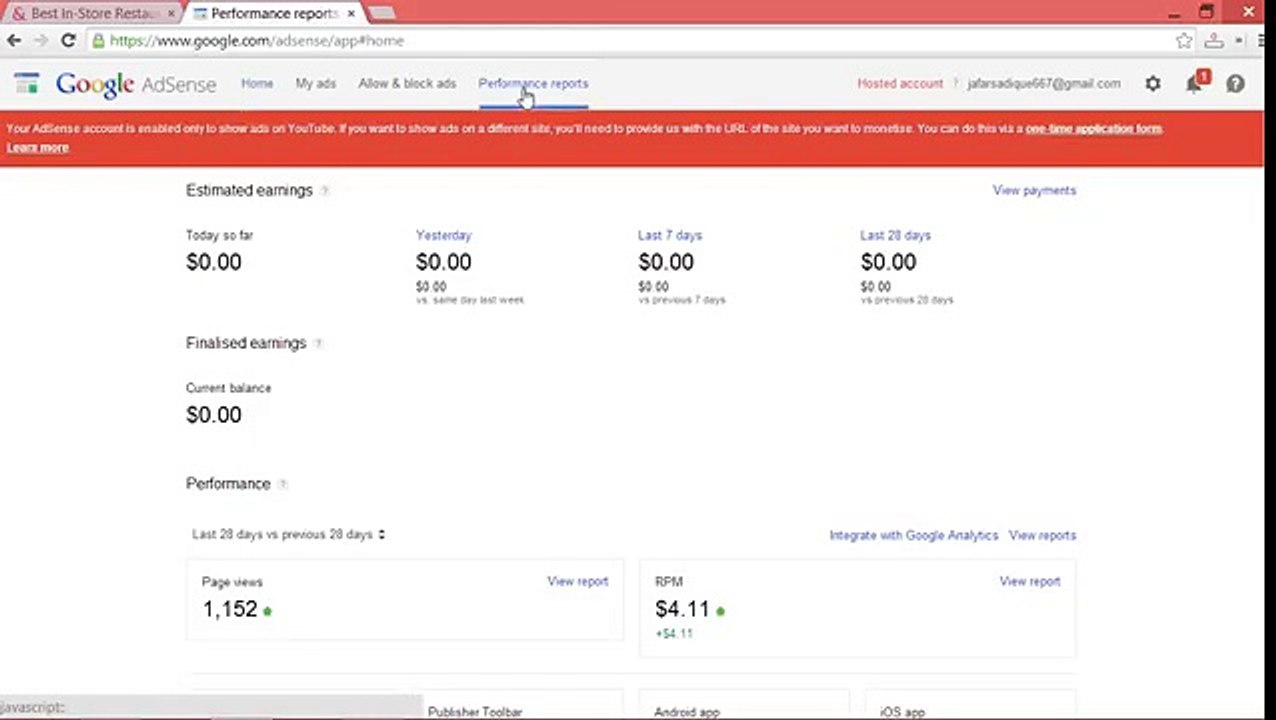Click the +$4.11 change value
The width and height of the screenshot is (1276, 720).
pos(674,634)
